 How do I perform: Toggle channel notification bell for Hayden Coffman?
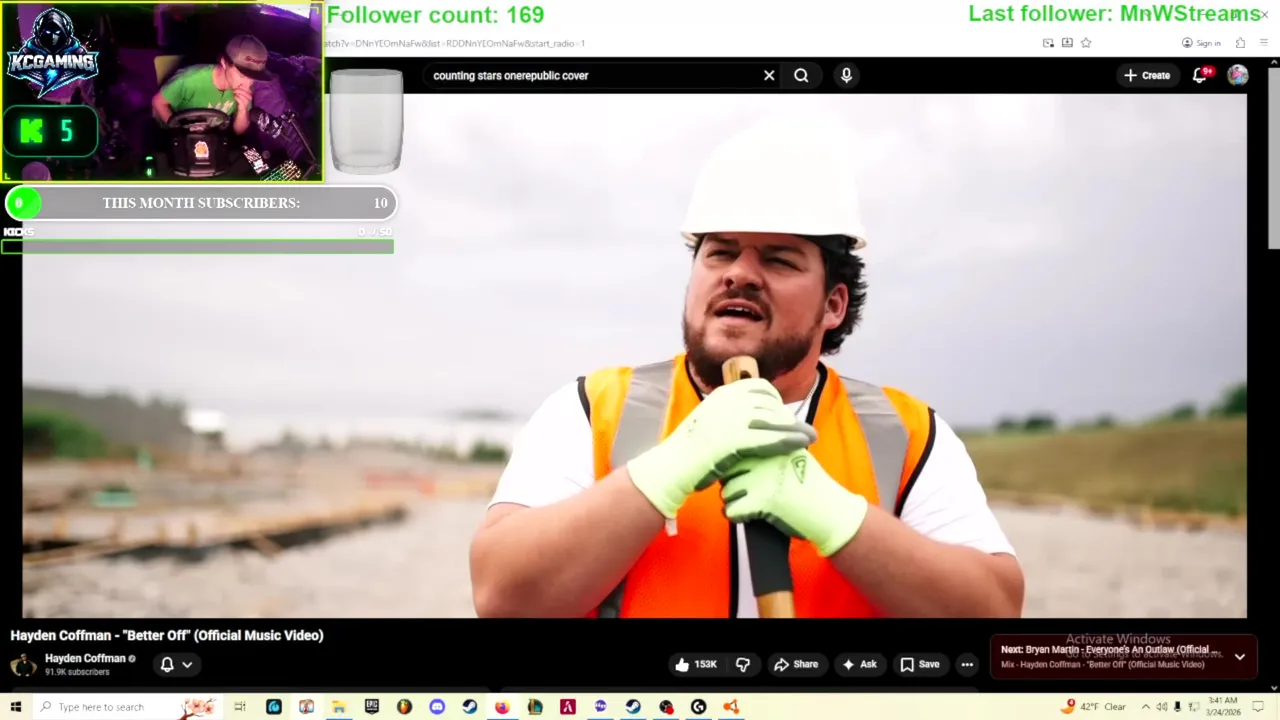167,664
